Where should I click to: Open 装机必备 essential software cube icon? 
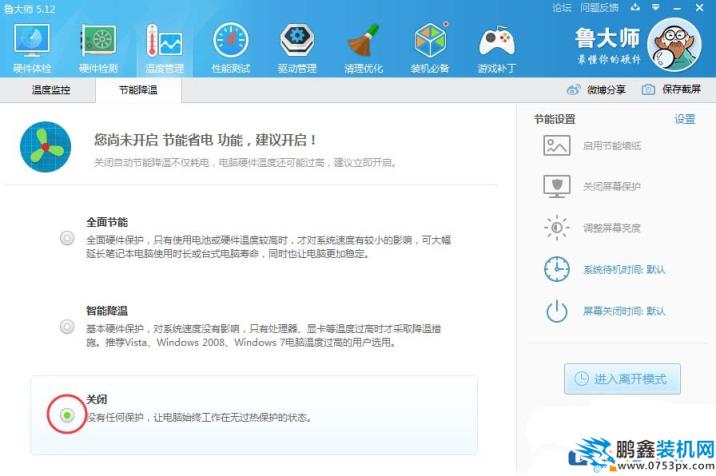coord(430,45)
